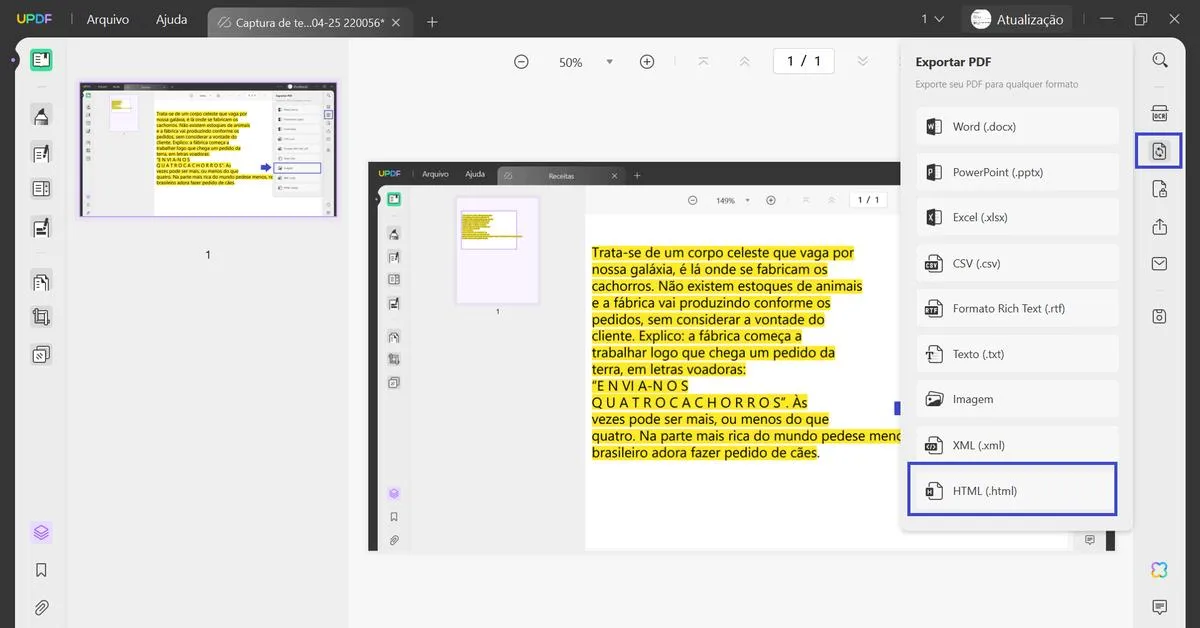This screenshot has height=628, width=1200.
Task: Launch the OCR tool
Action: (1158, 113)
